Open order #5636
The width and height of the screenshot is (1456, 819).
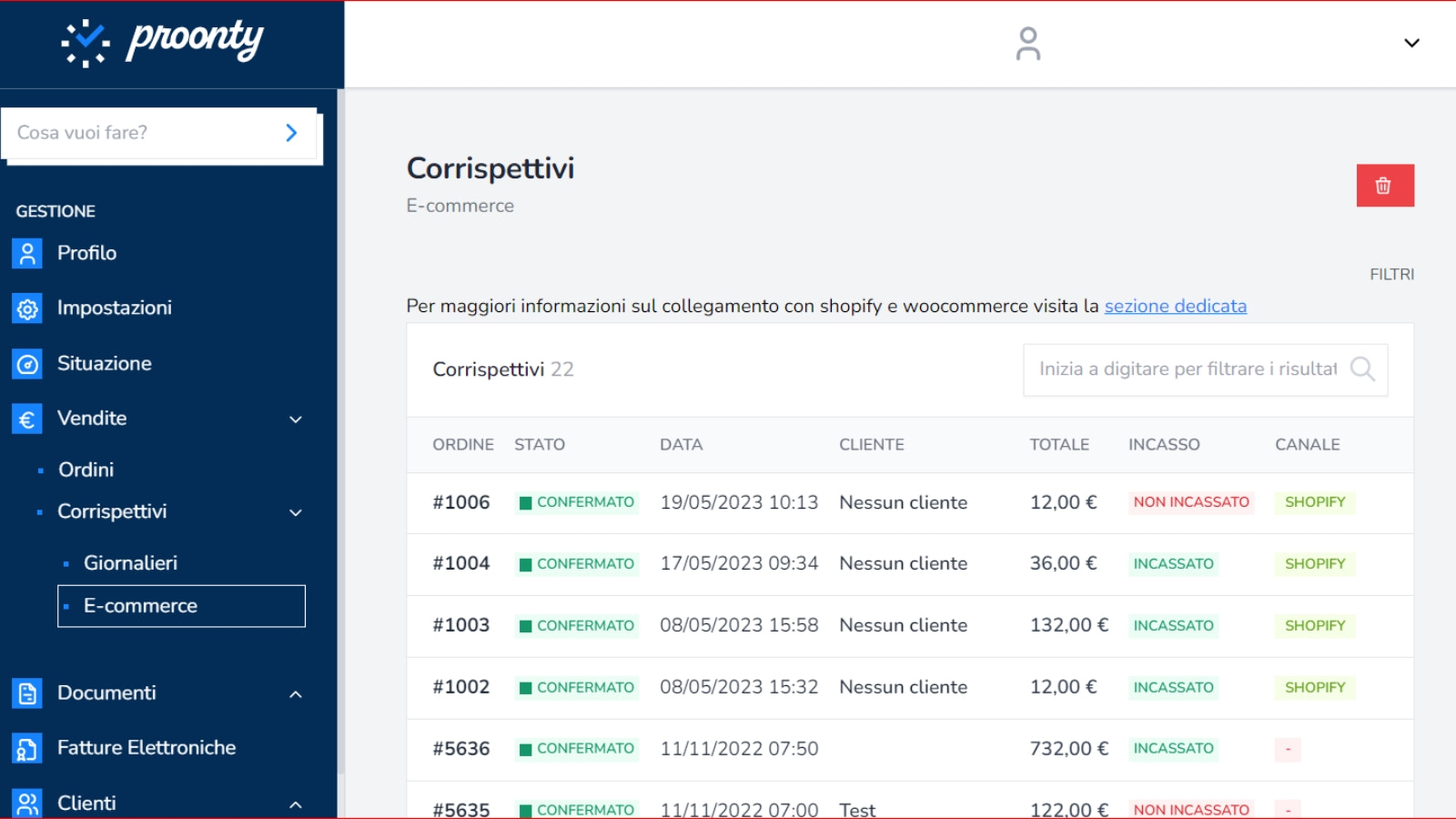461,748
